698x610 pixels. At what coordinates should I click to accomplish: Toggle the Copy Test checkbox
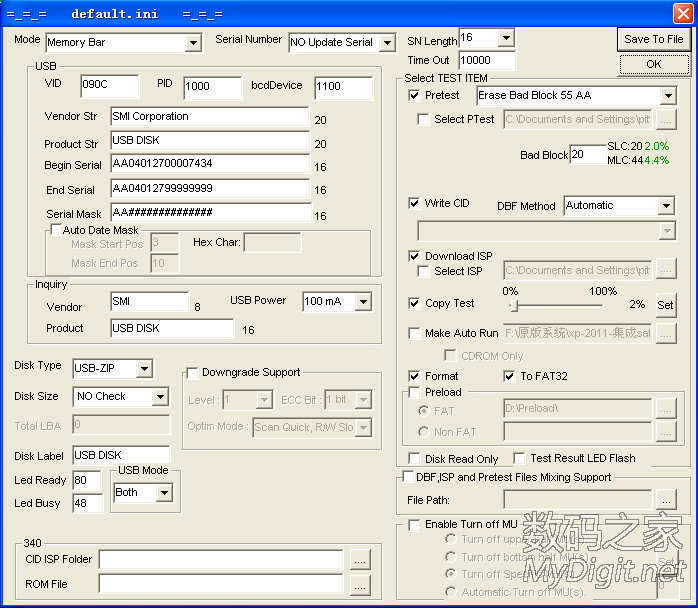(x=414, y=303)
